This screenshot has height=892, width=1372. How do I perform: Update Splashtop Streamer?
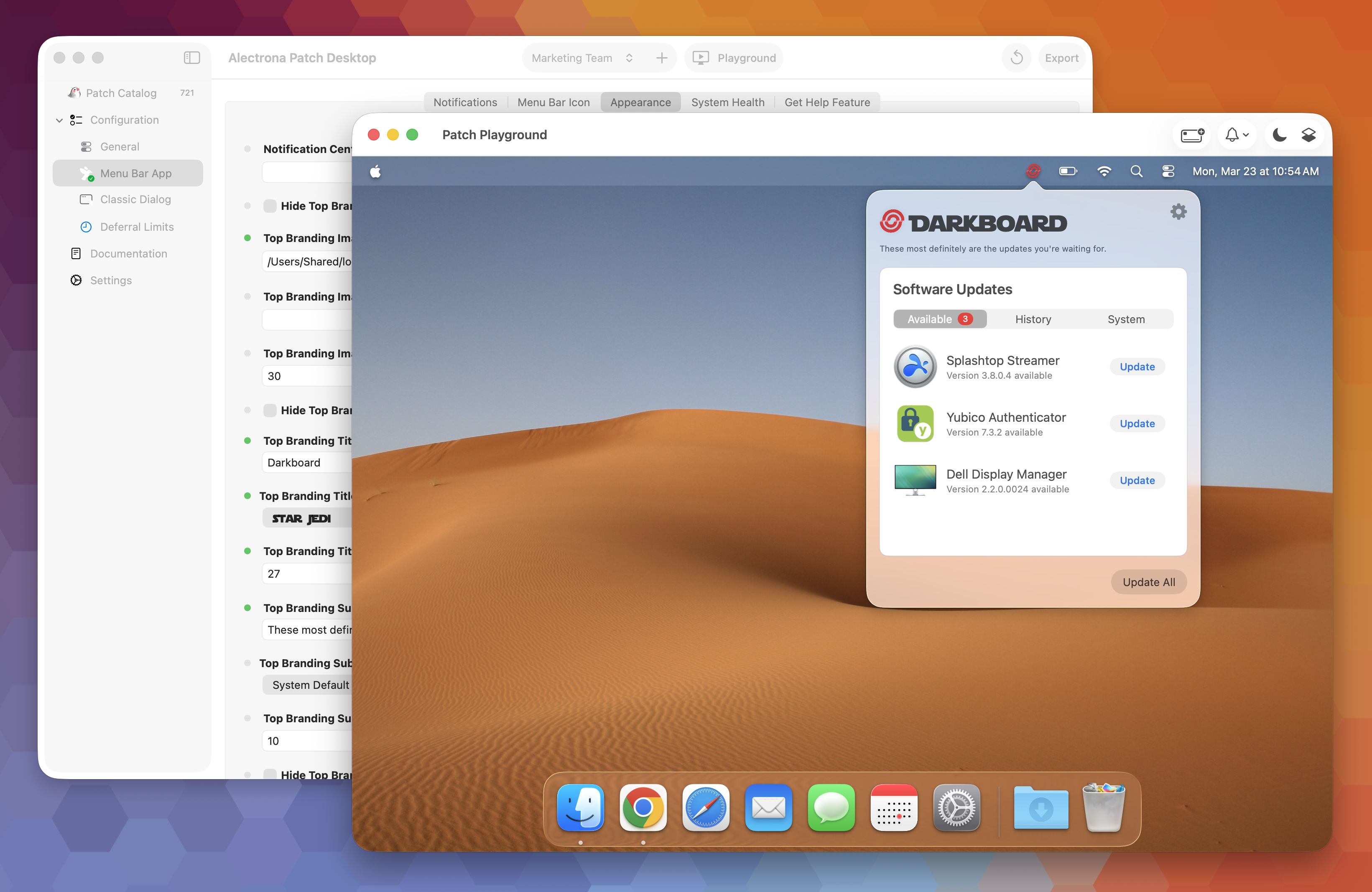(1137, 367)
